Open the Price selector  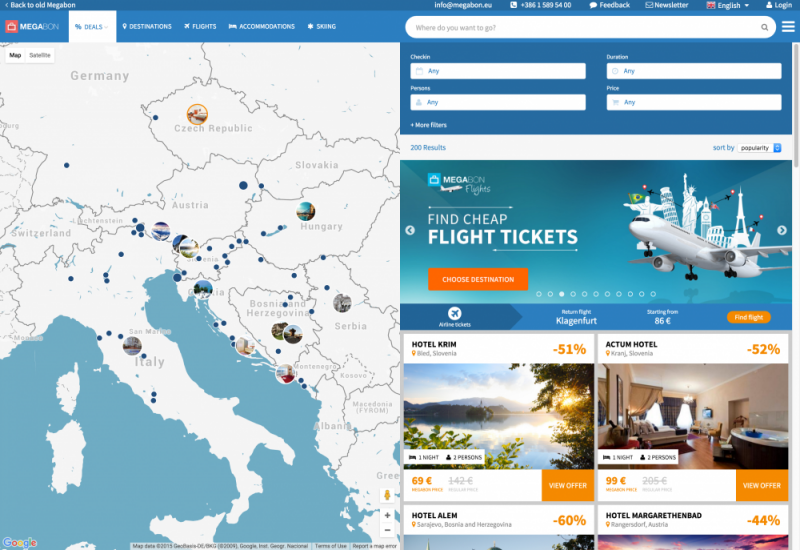click(694, 102)
